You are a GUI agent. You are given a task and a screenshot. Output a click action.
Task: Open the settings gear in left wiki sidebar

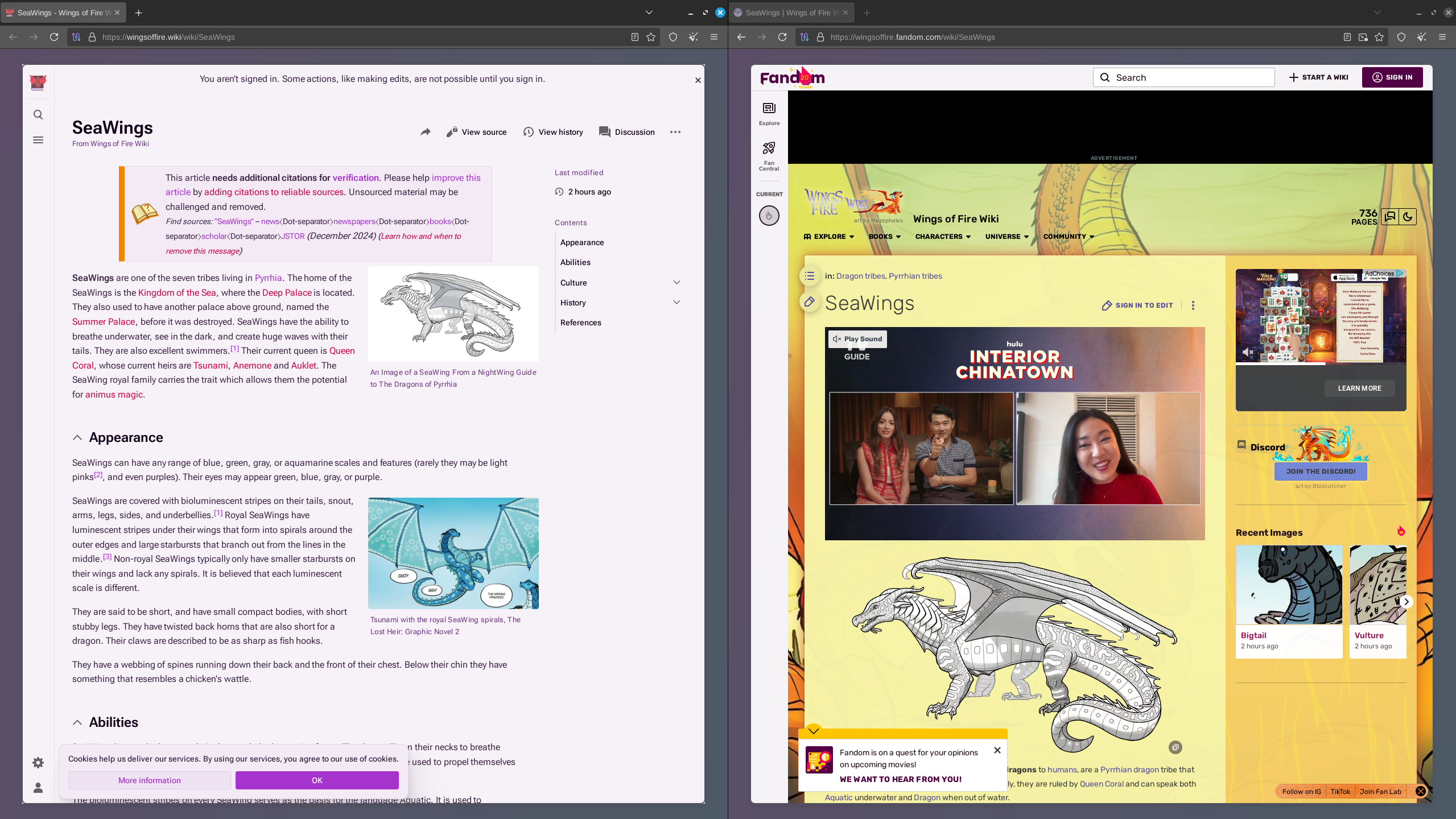38,763
